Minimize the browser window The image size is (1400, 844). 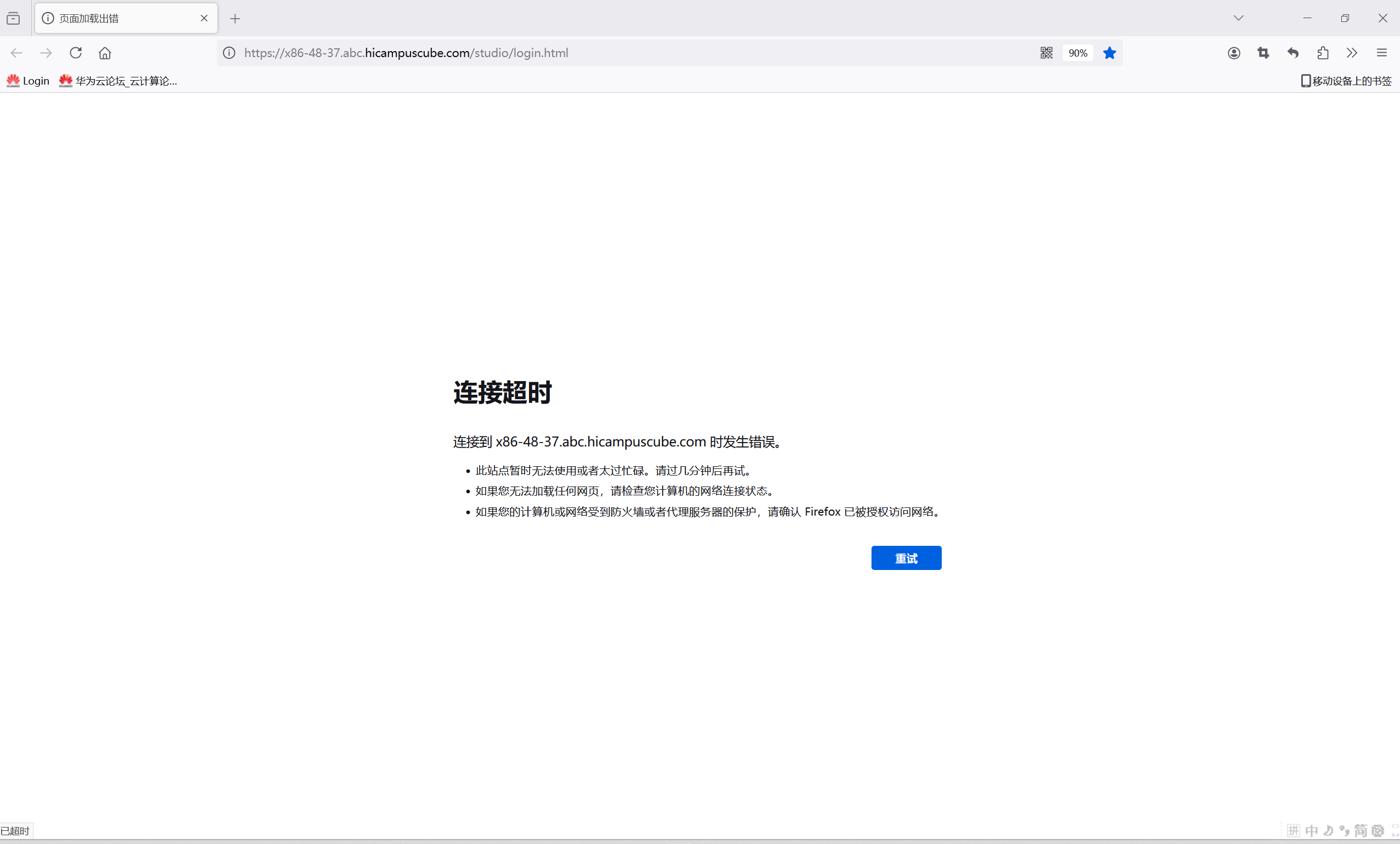point(1307,18)
